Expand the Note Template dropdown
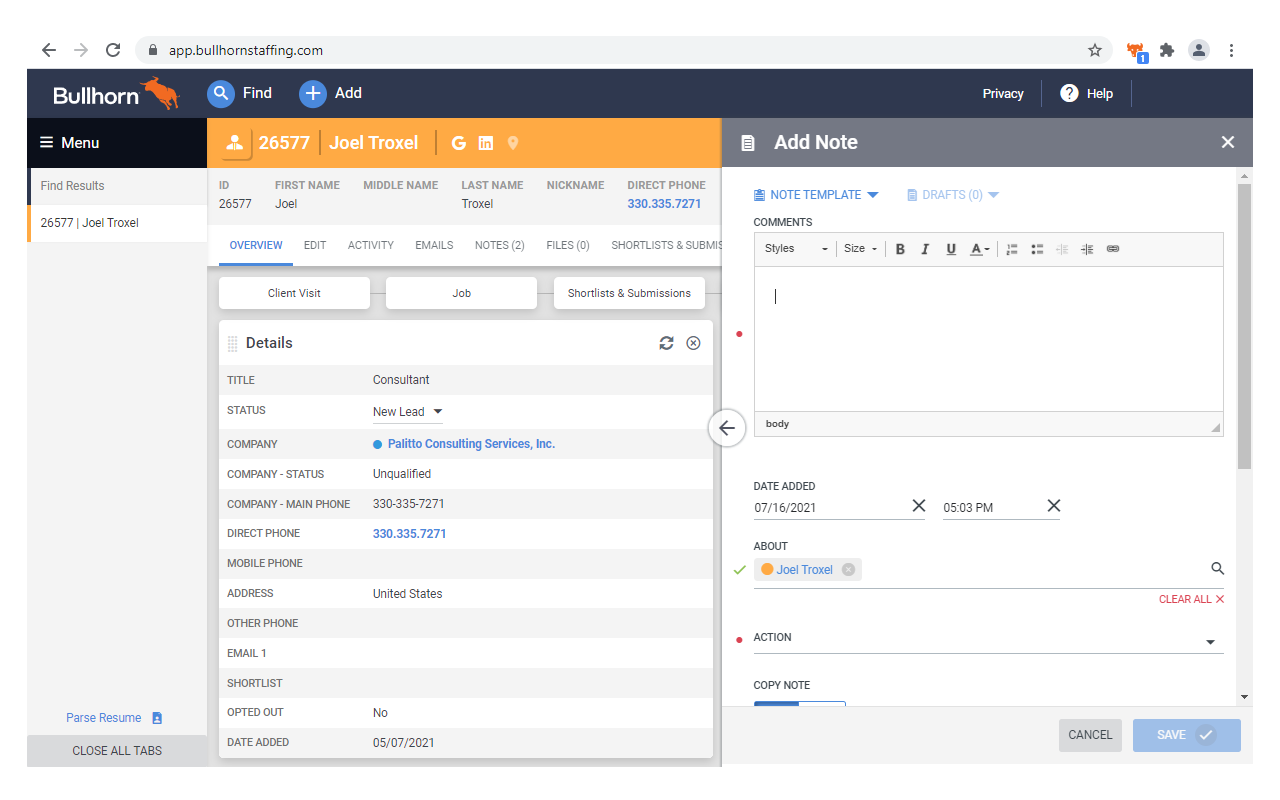 816,195
